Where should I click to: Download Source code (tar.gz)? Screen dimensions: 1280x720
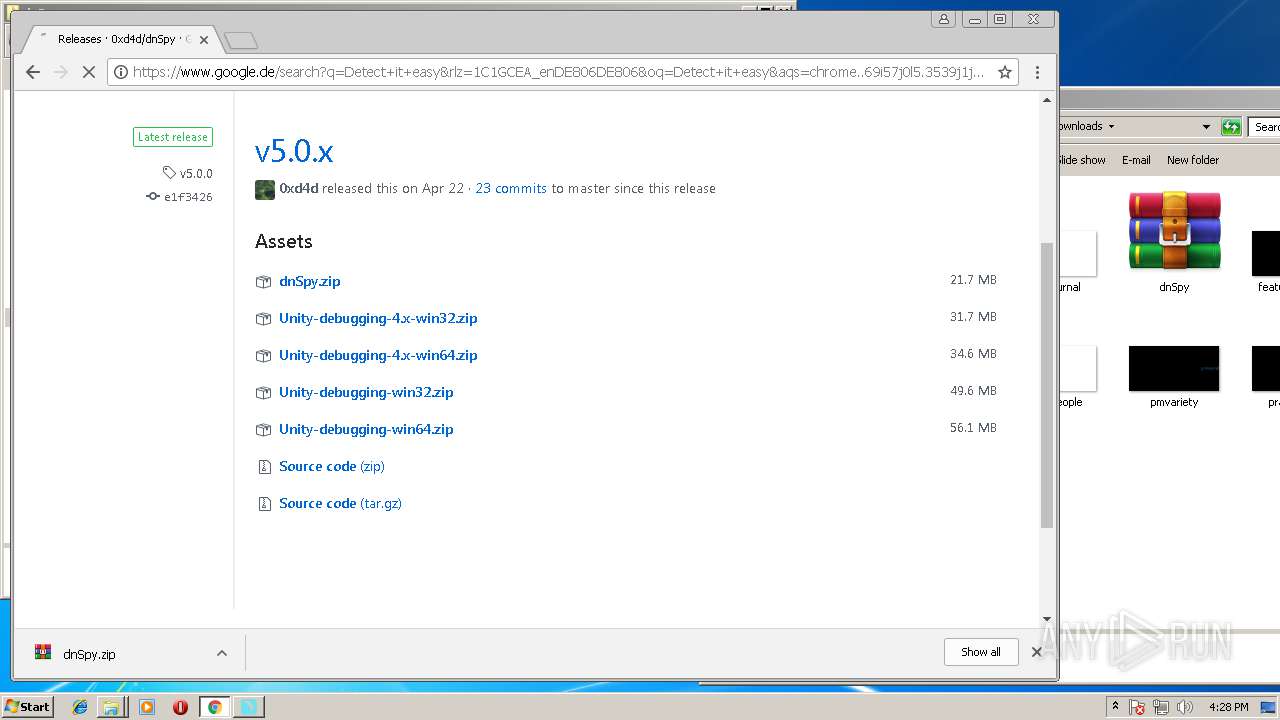(340, 503)
